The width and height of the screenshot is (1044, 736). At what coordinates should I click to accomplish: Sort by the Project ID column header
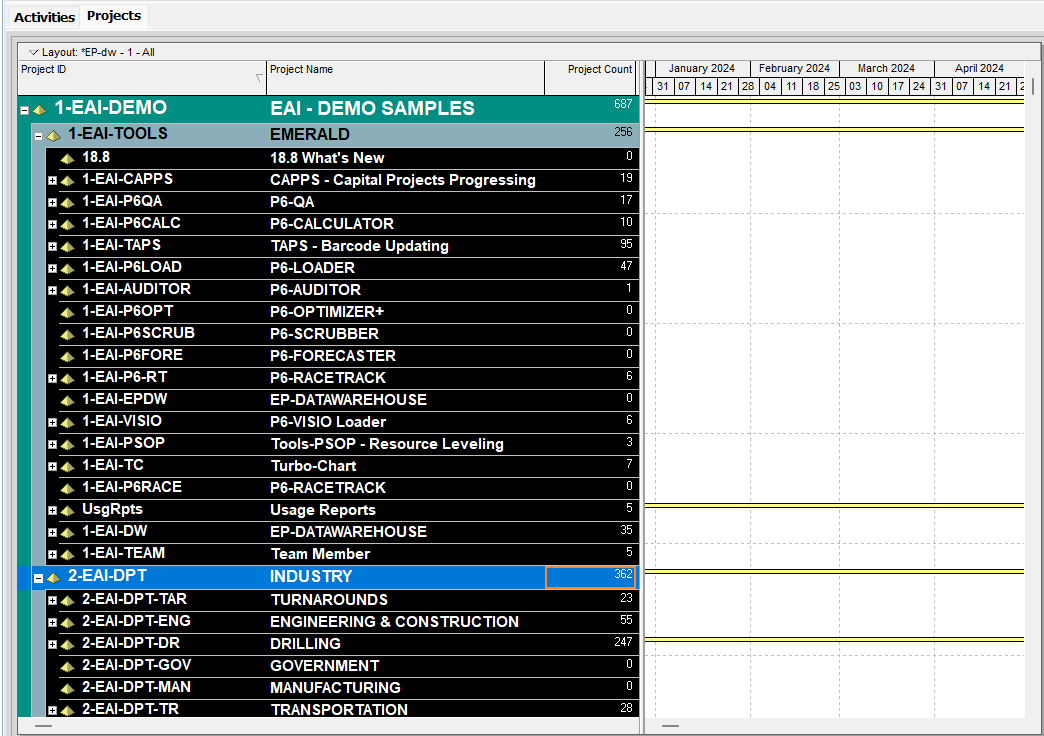pos(142,77)
